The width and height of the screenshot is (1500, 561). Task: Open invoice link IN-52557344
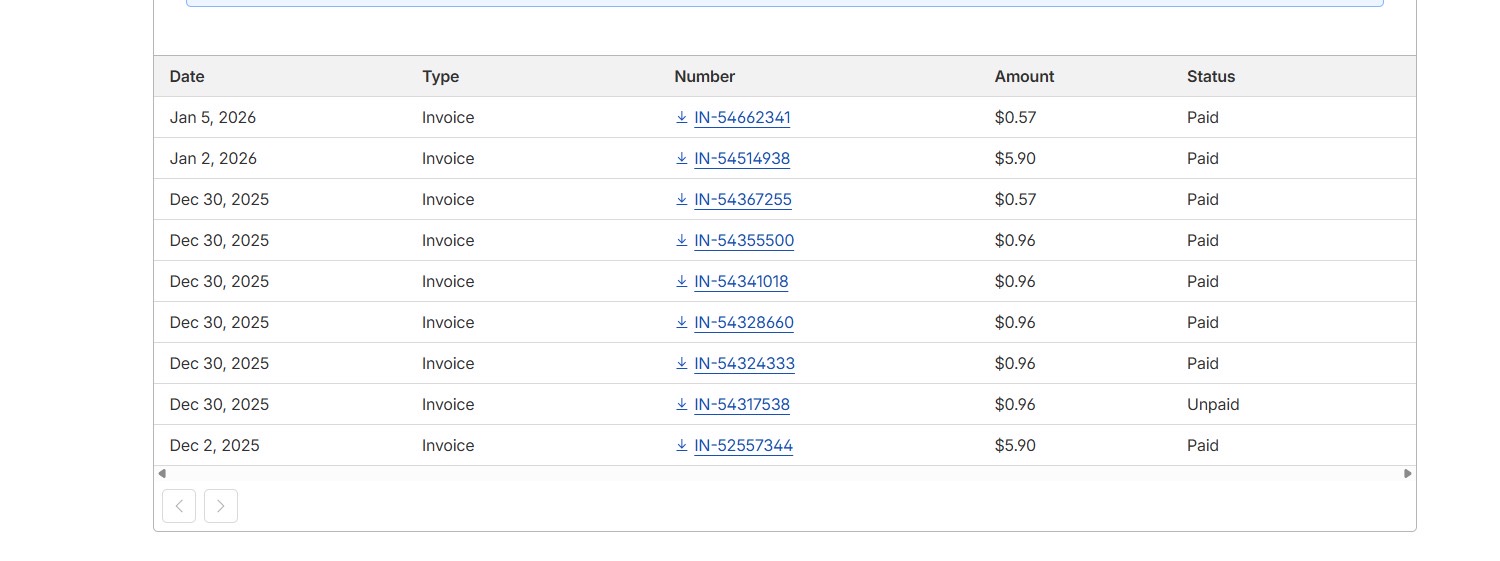pos(743,446)
